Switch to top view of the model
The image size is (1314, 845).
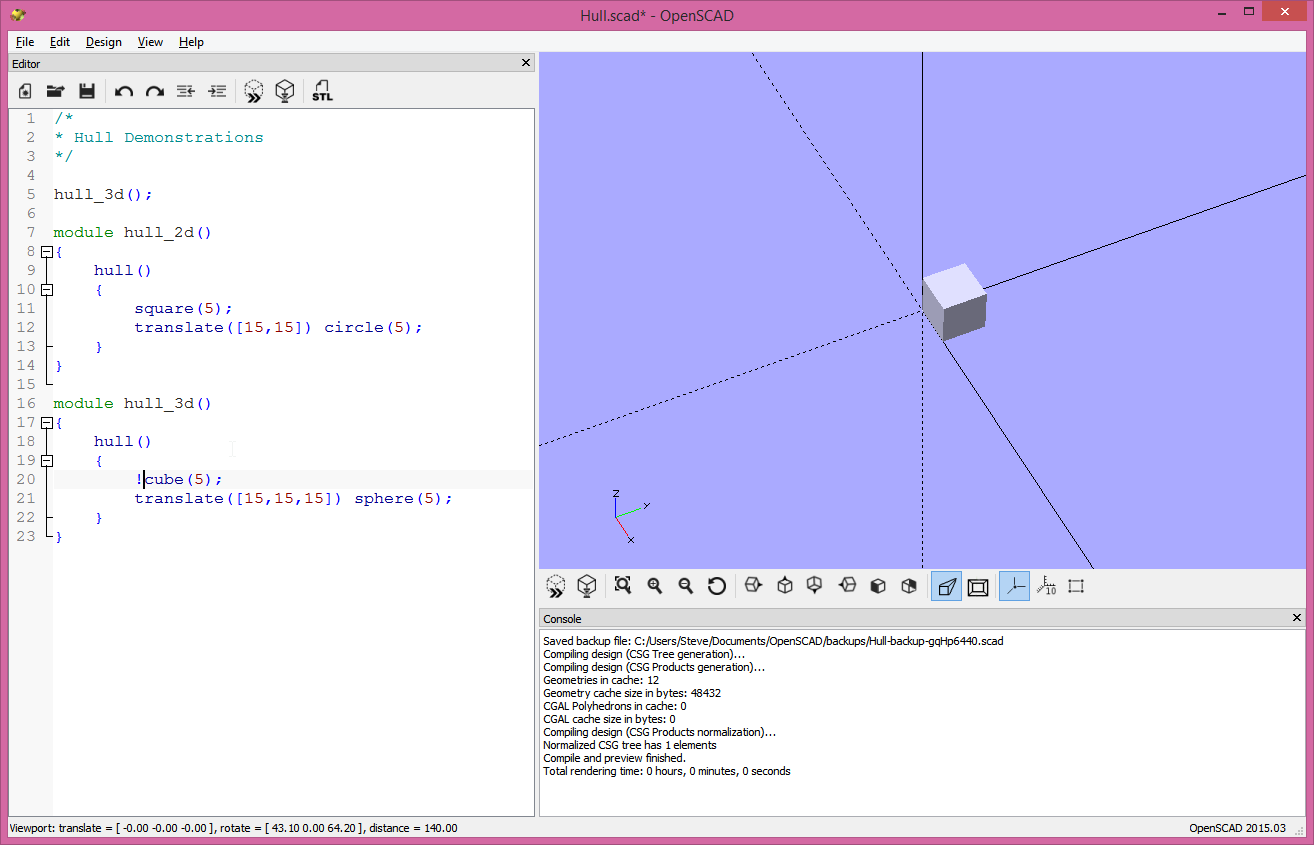point(785,586)
